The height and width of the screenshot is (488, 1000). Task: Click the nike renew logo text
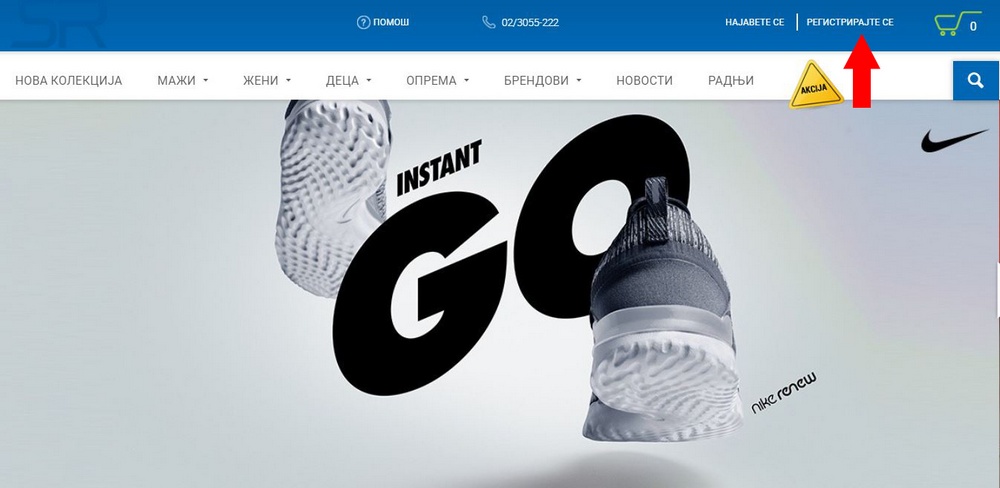tap(784, 393)
